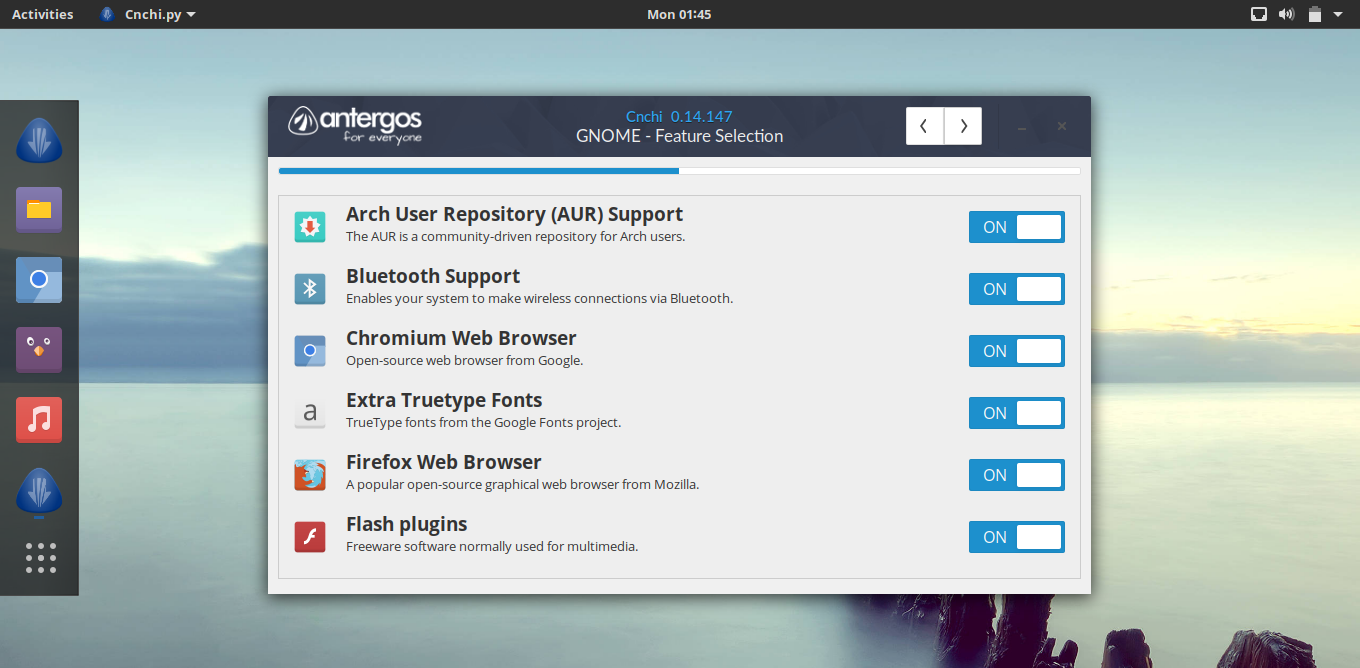Go forward to the next installer step
The image size is (1360, 668).
click(963, 126)
